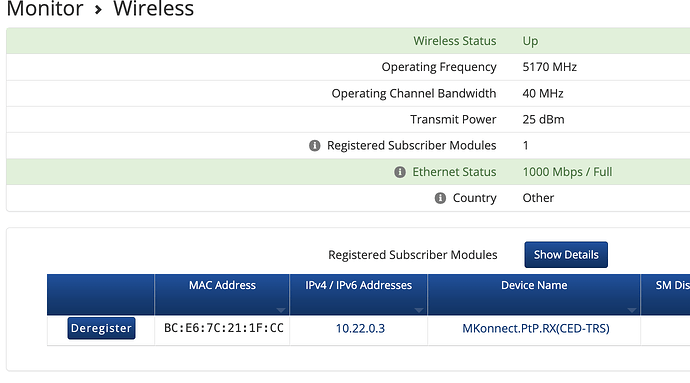Select the SM Dis column header

[x=665, y=294]
